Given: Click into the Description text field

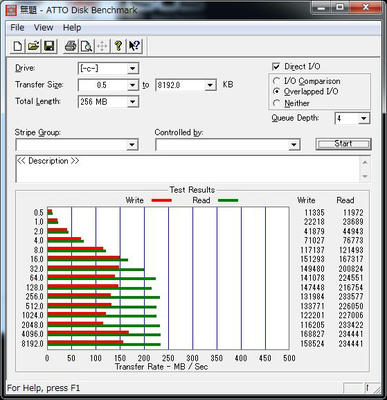Looking at the screenshot, I should 188,169.
